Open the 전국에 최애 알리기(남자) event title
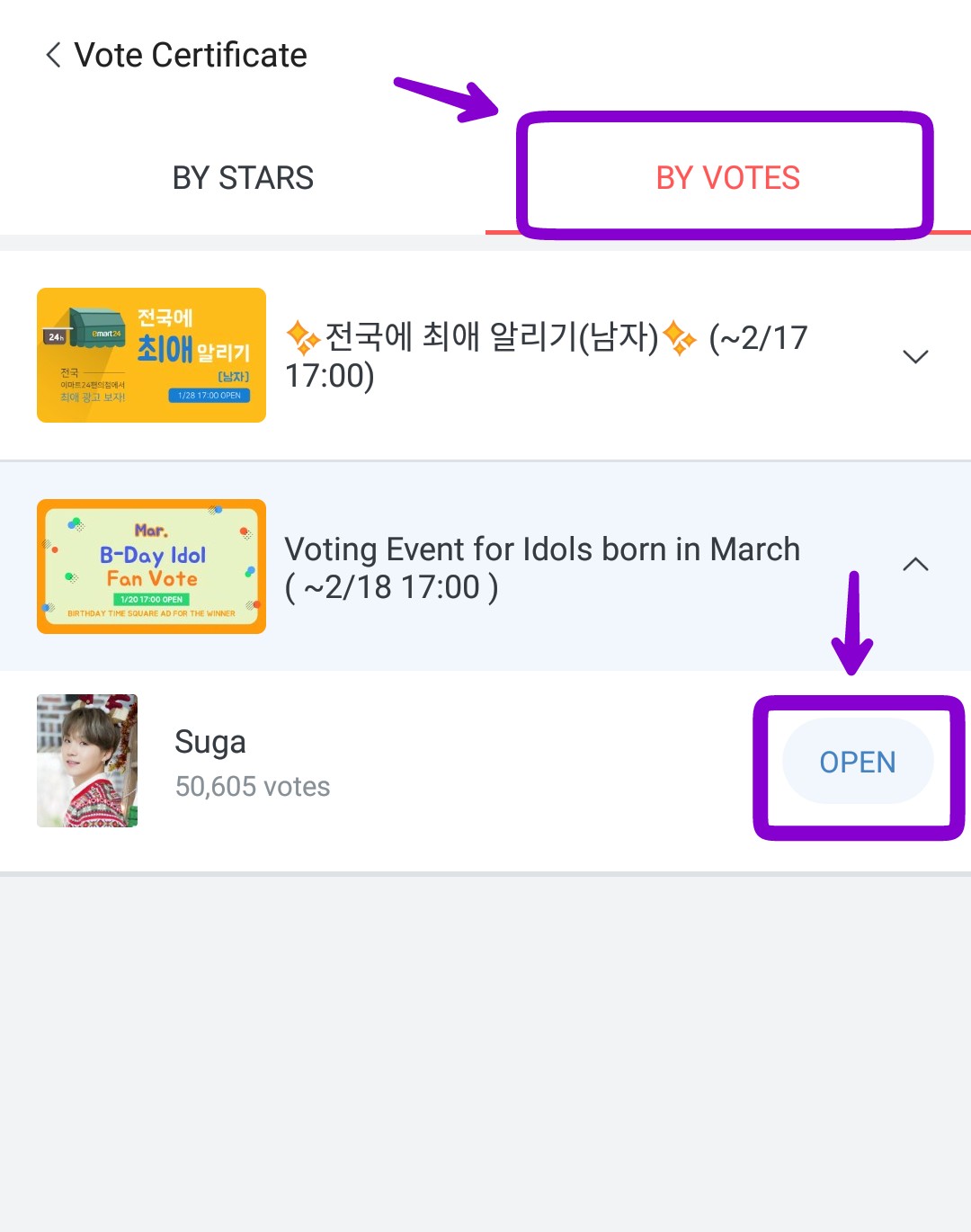Viewport: 971px width, 1232px height. click(x=490, y=338)
